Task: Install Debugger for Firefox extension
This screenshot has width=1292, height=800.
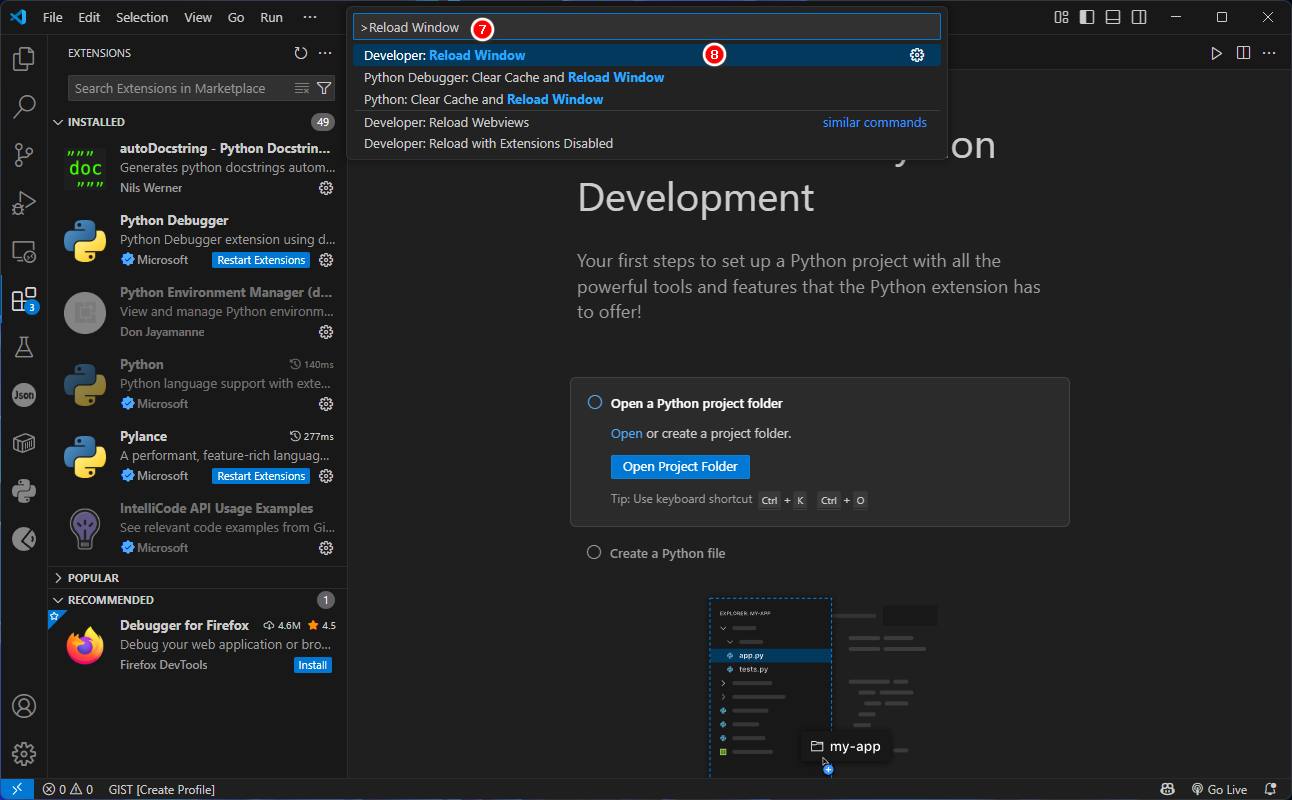Action: tap(313, 665)
